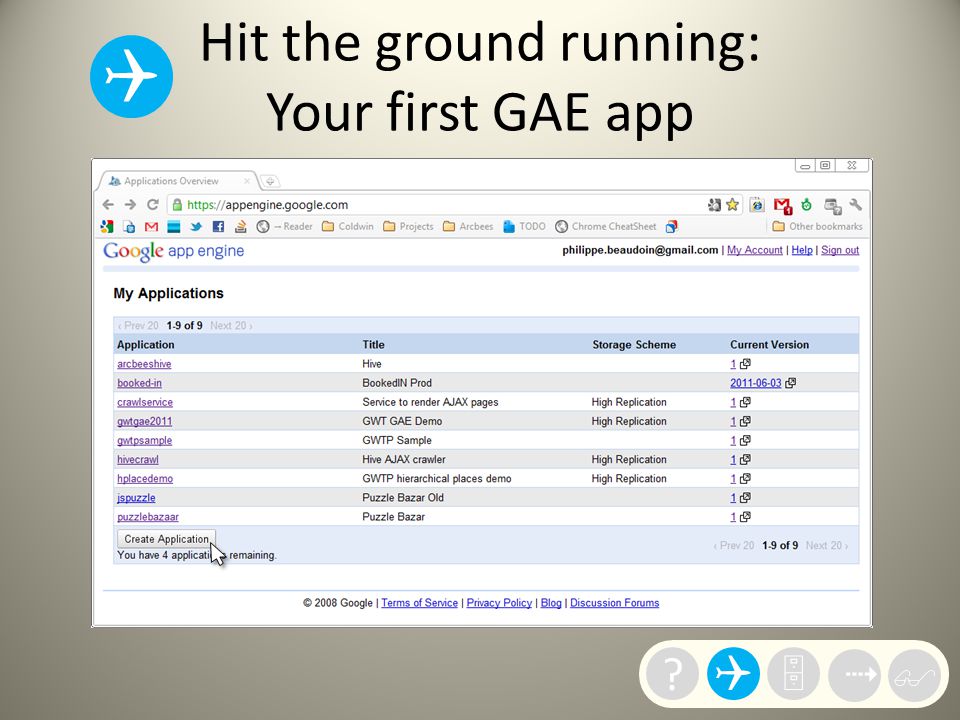
Task: Open the Terms of Service link
Action: pos(419,603)
